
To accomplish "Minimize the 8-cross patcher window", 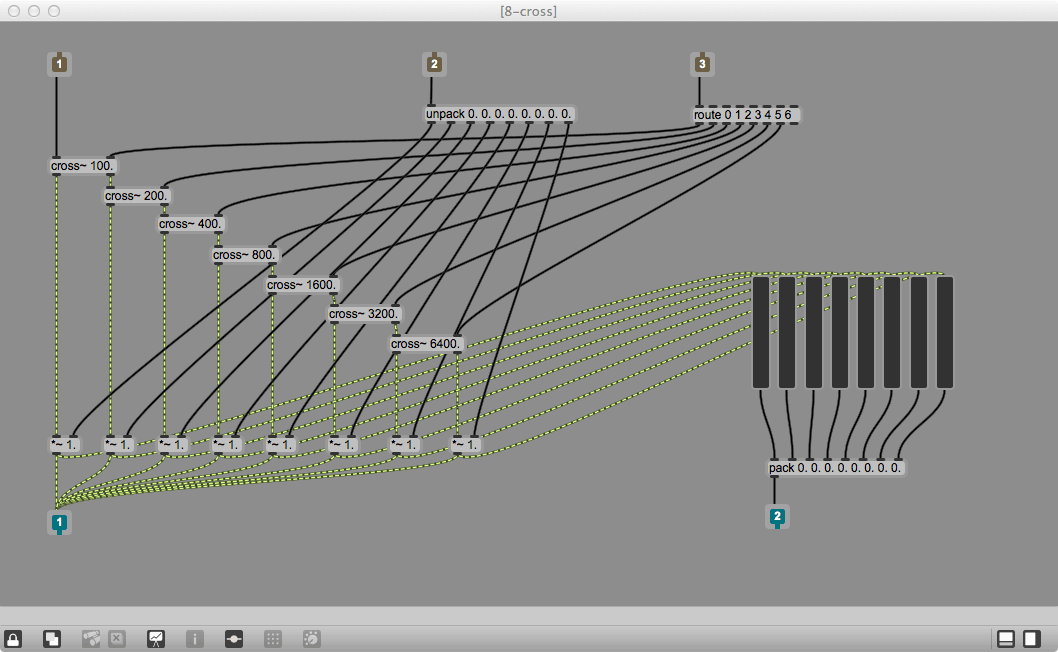I will click(34, 11).
